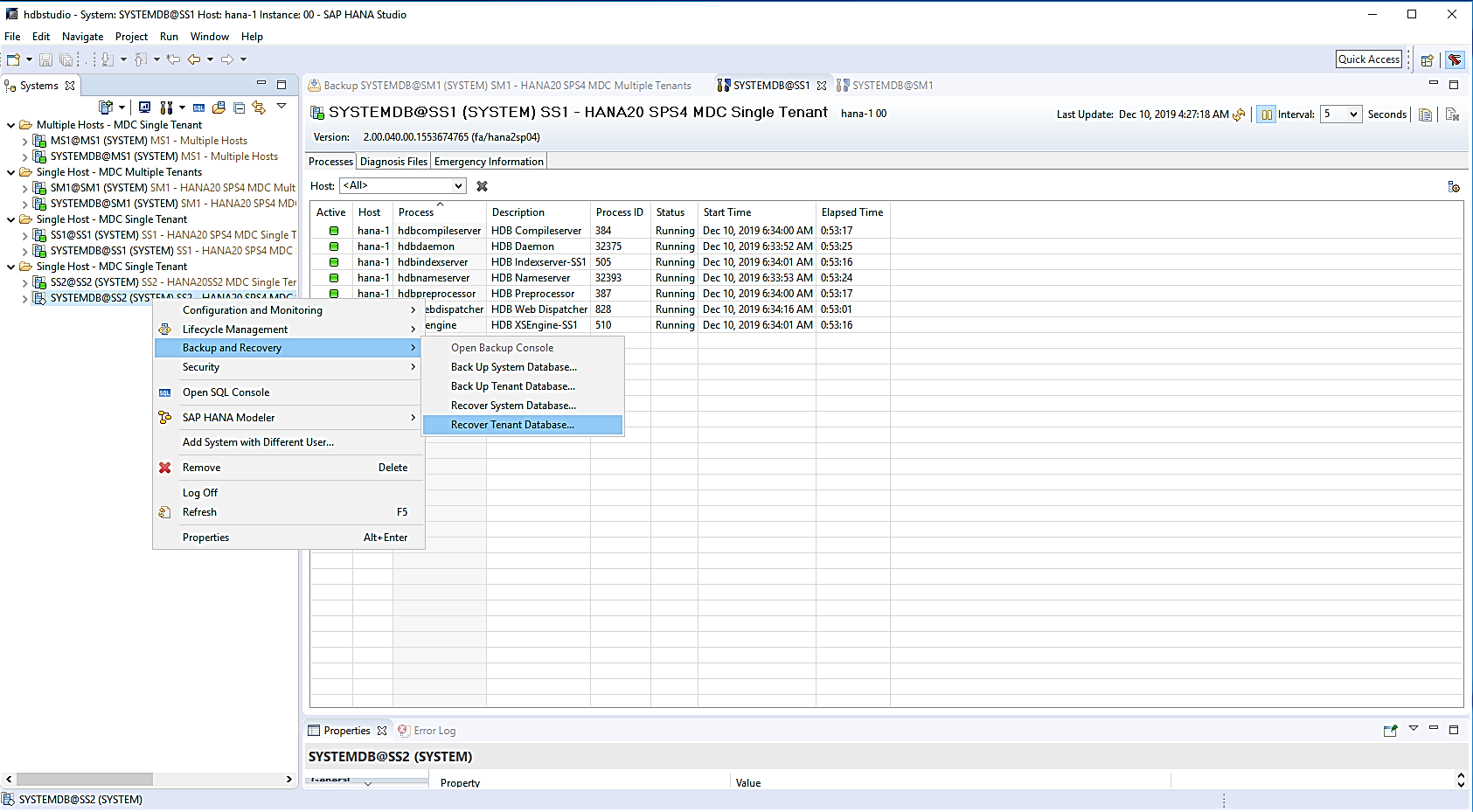The image size is (1473, 812).
Task: Sort table by Process ID column header
Action: 619,212
